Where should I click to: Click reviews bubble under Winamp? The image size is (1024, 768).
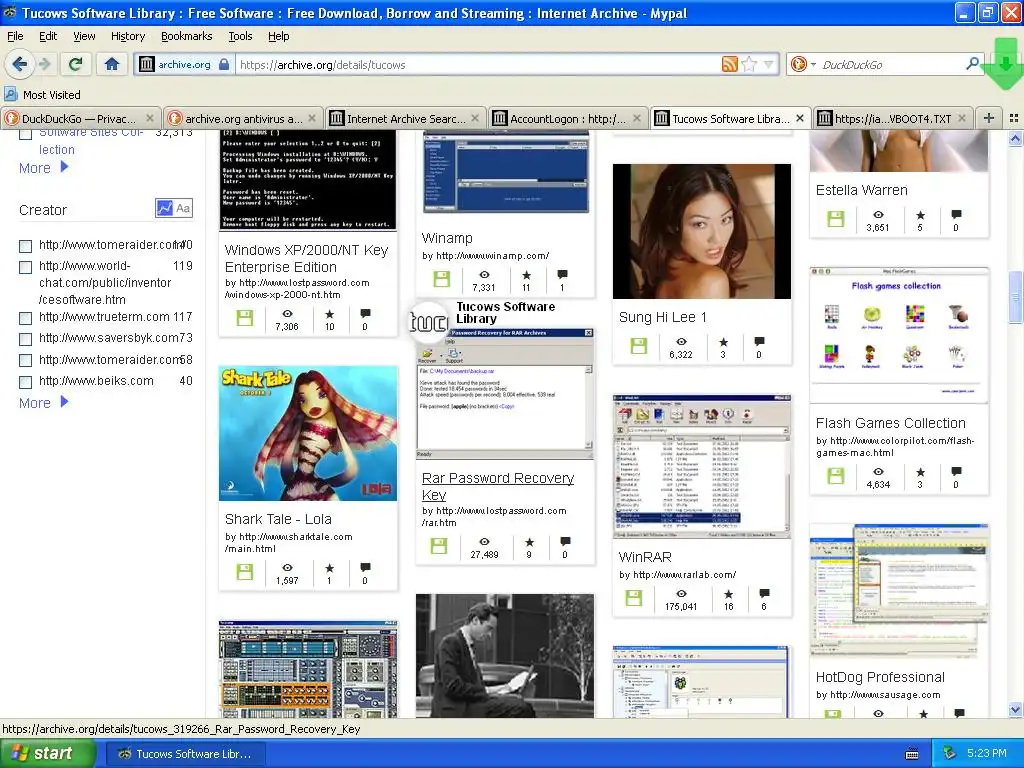coord(562,274)
